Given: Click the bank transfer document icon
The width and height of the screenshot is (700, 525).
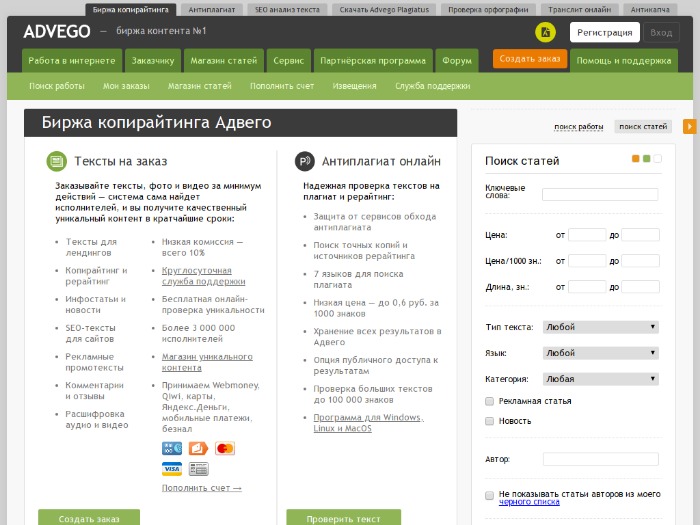Looking at the screenshot, I should pos(198,469).
